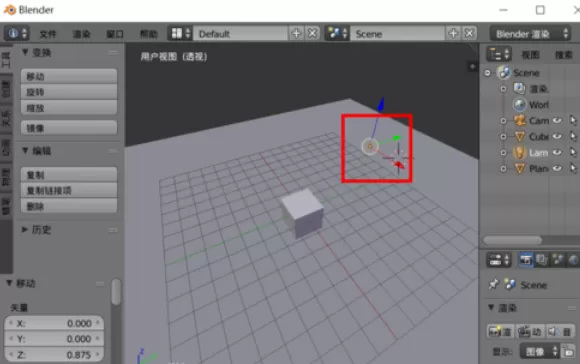The height and width of the screenshot is (364, 580).
Task: Open the 渲染 menu in top bar
Action: 81,34
